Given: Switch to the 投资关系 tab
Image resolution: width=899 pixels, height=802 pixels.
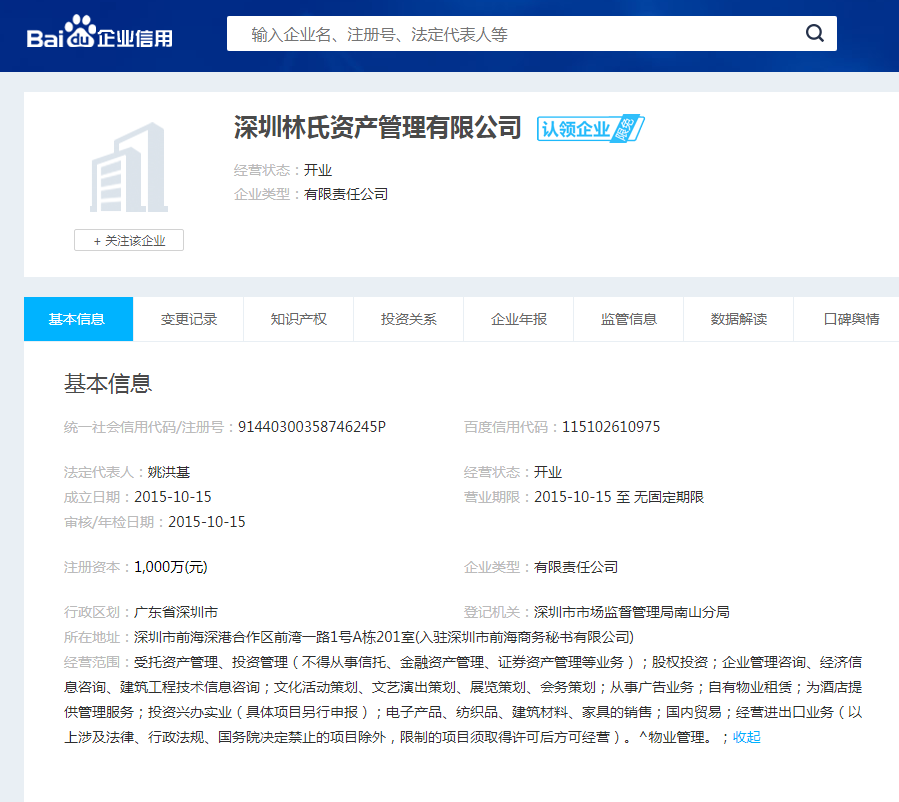Looking at the screenshot, I should click(x=409, y=319).
